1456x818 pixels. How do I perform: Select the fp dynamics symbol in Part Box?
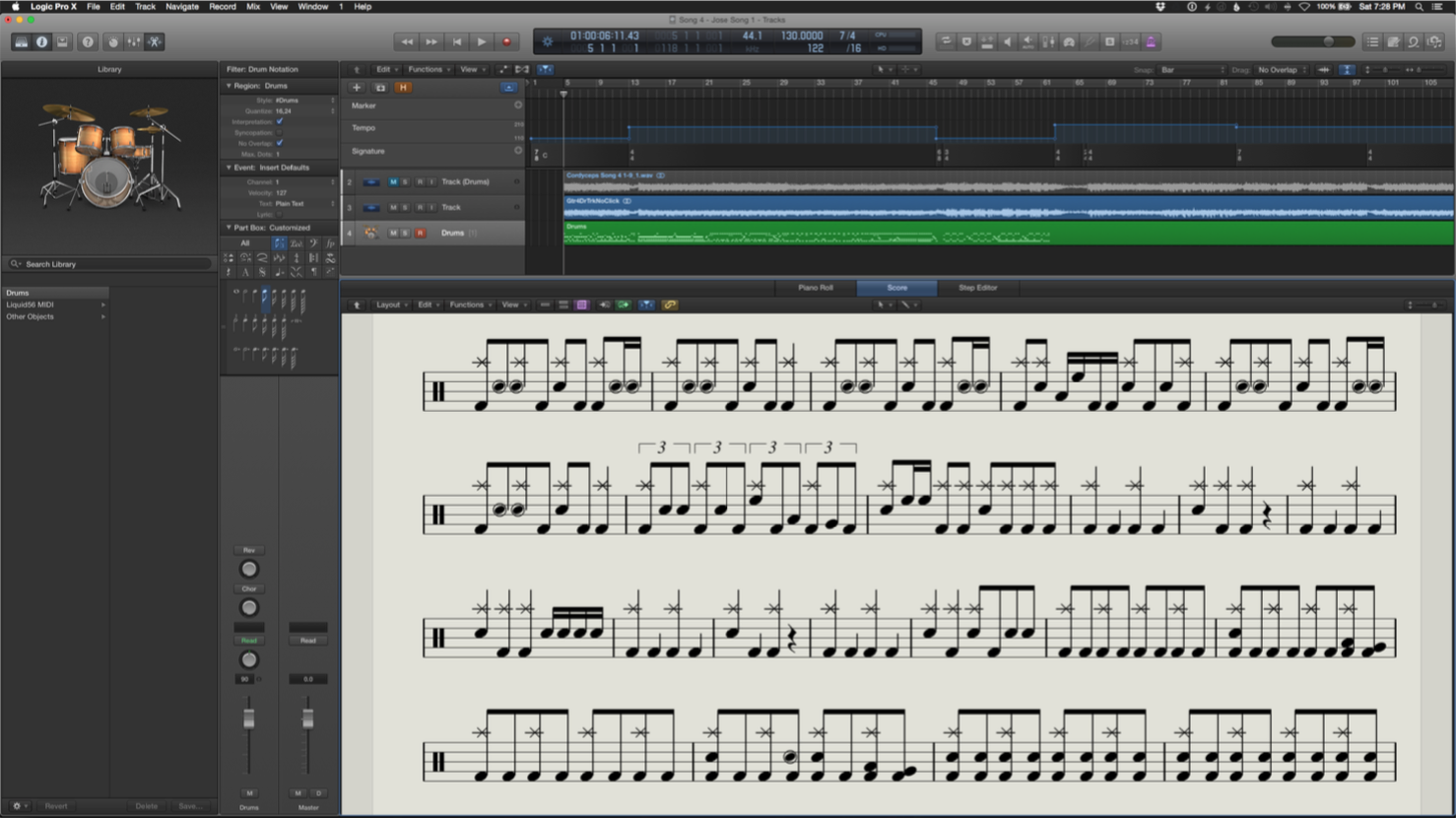click(x=330, y=244)
